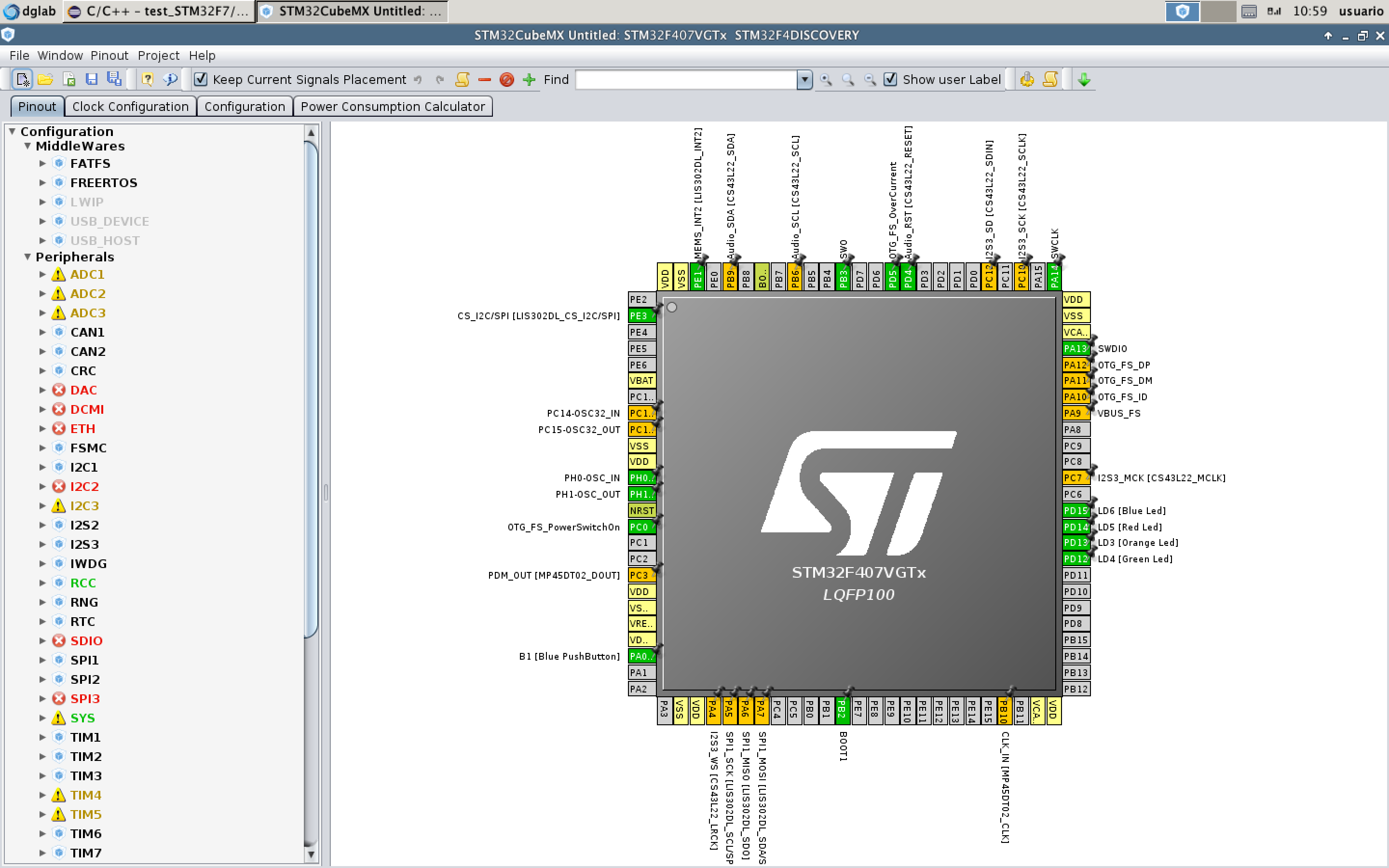Viewport: 1389px width, 868px height.
Task: Click the red circle disable modes icon
Action: pos(507,79)
